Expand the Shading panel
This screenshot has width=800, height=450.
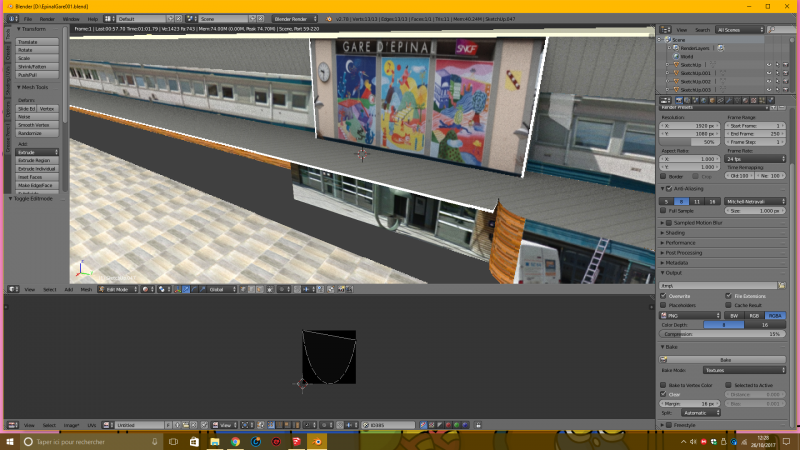[x=675, y=233]
